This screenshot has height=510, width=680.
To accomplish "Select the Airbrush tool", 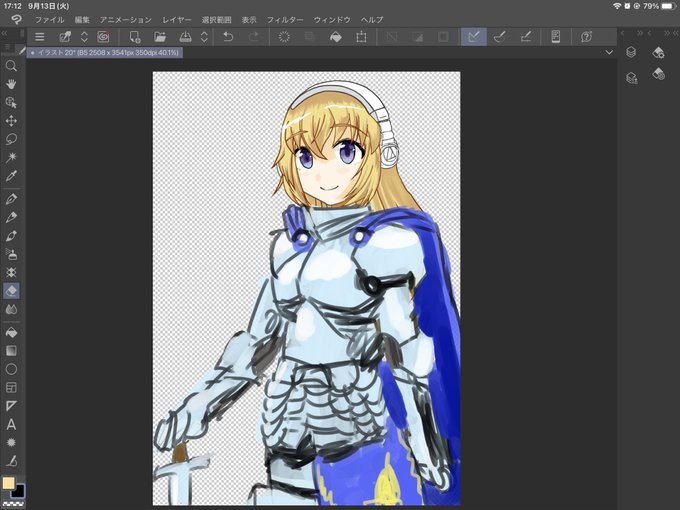I will pyautogui.click(x=11, y=254).
